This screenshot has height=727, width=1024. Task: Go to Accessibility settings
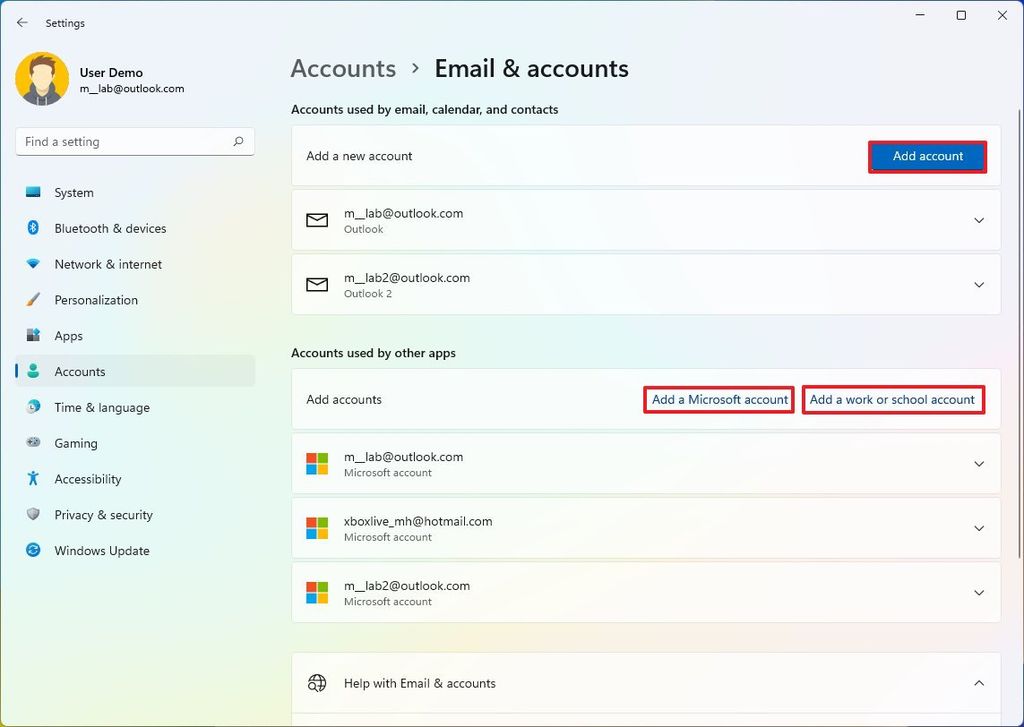pyautogui.click(x=135, y=479)
